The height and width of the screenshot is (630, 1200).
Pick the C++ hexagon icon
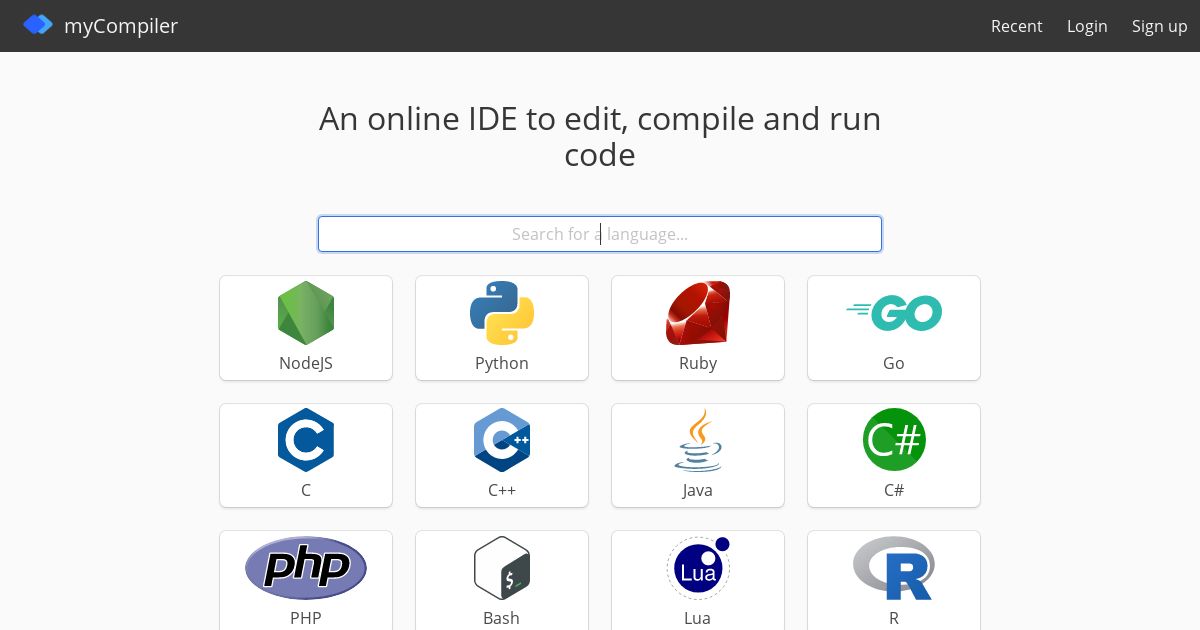point(502,440)
